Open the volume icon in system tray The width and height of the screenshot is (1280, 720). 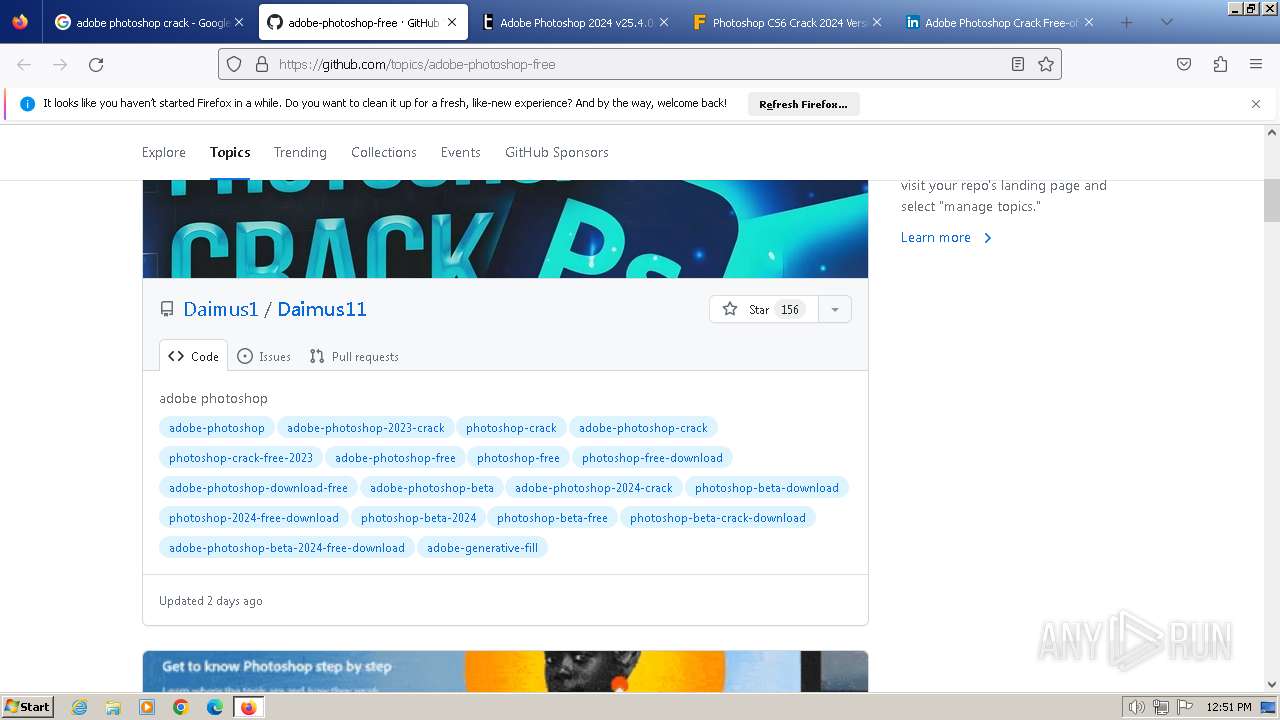[x=1136, y=707]
